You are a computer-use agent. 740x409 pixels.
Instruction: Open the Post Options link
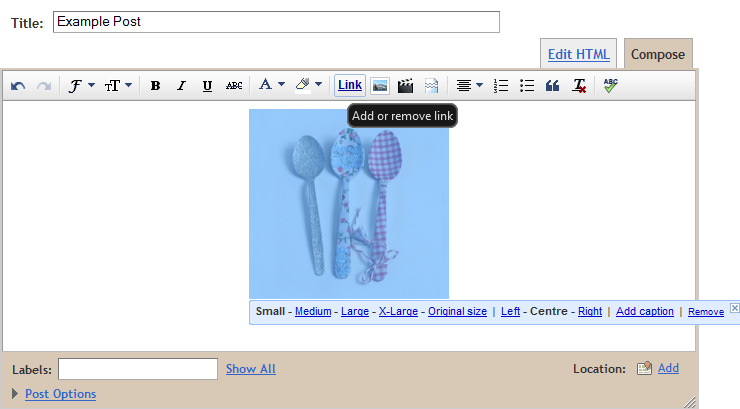(60, 394)
